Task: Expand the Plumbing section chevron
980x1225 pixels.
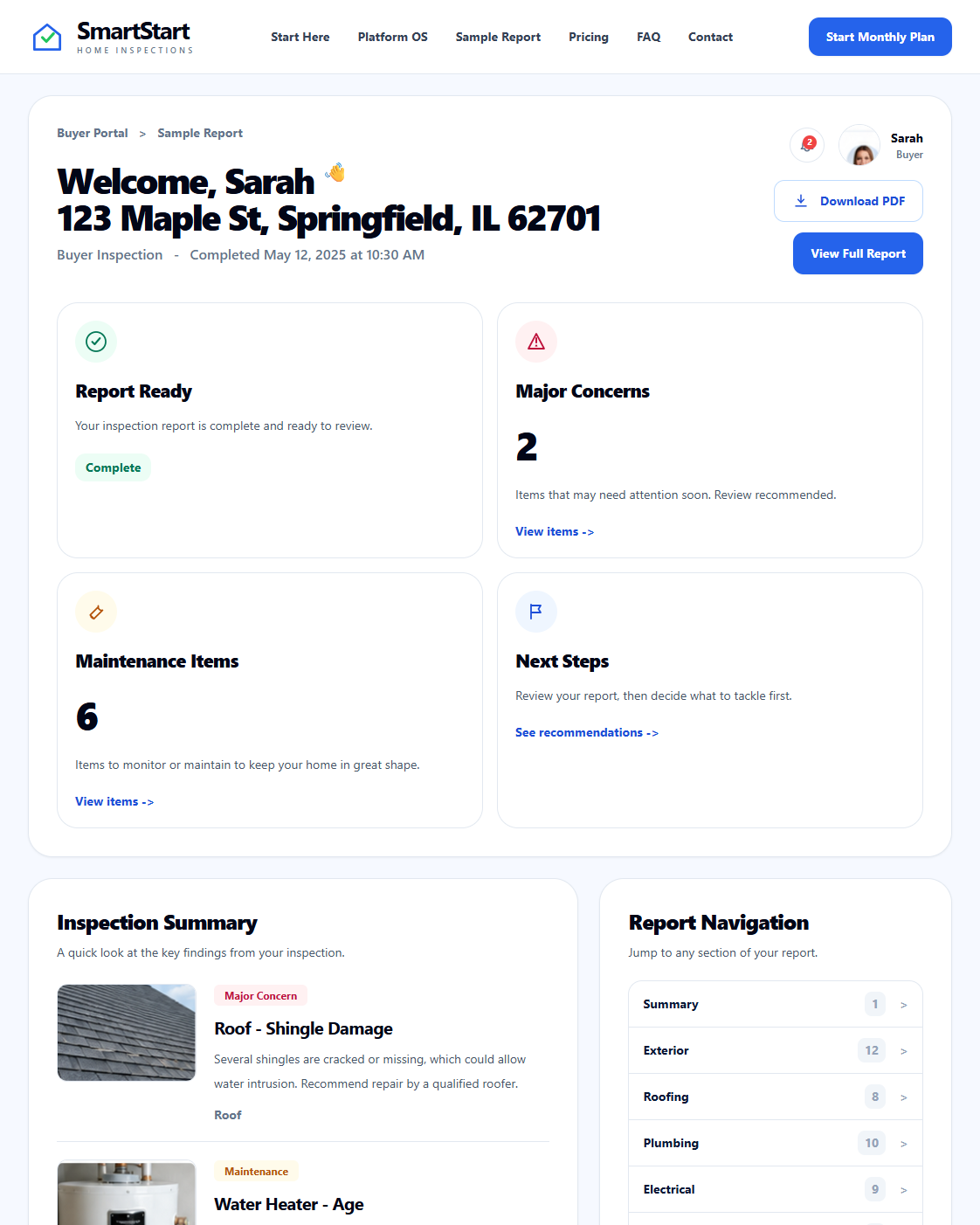Action: tap(904, 1144)
